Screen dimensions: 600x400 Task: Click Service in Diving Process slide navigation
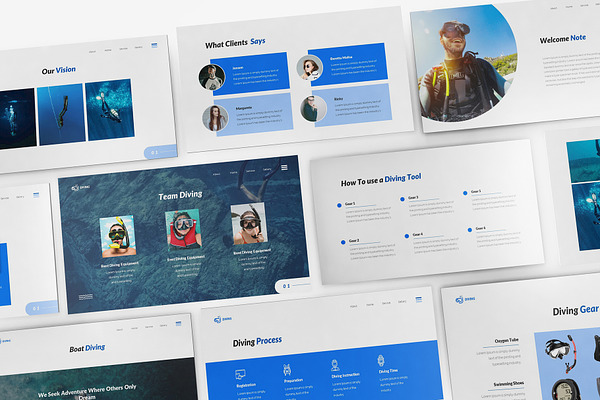[x=386, y=303]
